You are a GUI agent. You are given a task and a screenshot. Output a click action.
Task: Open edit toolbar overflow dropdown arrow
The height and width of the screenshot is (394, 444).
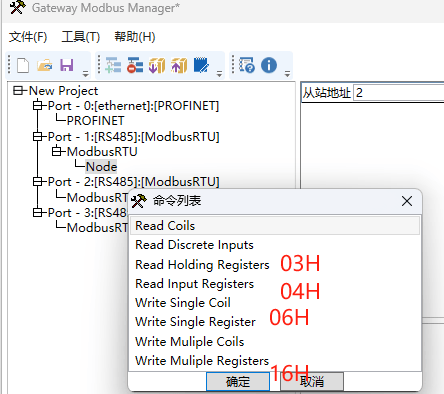[x=219, y=74]
